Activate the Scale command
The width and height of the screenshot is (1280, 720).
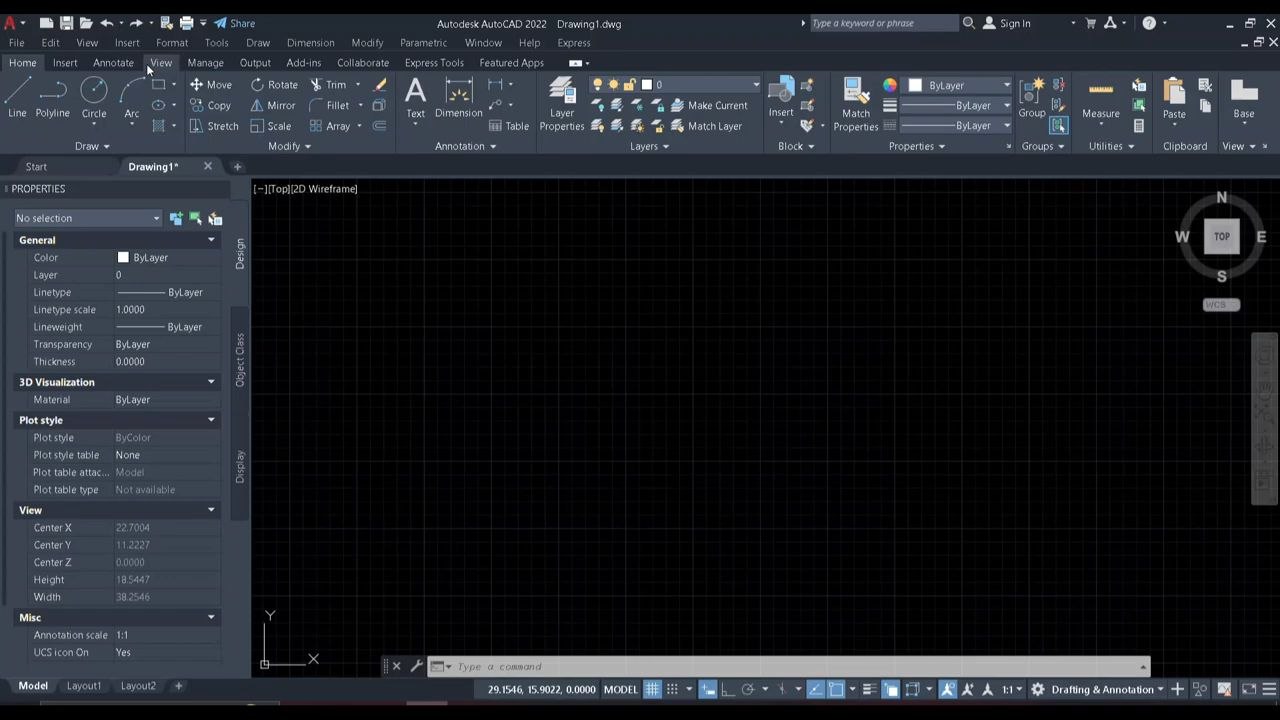271,126
